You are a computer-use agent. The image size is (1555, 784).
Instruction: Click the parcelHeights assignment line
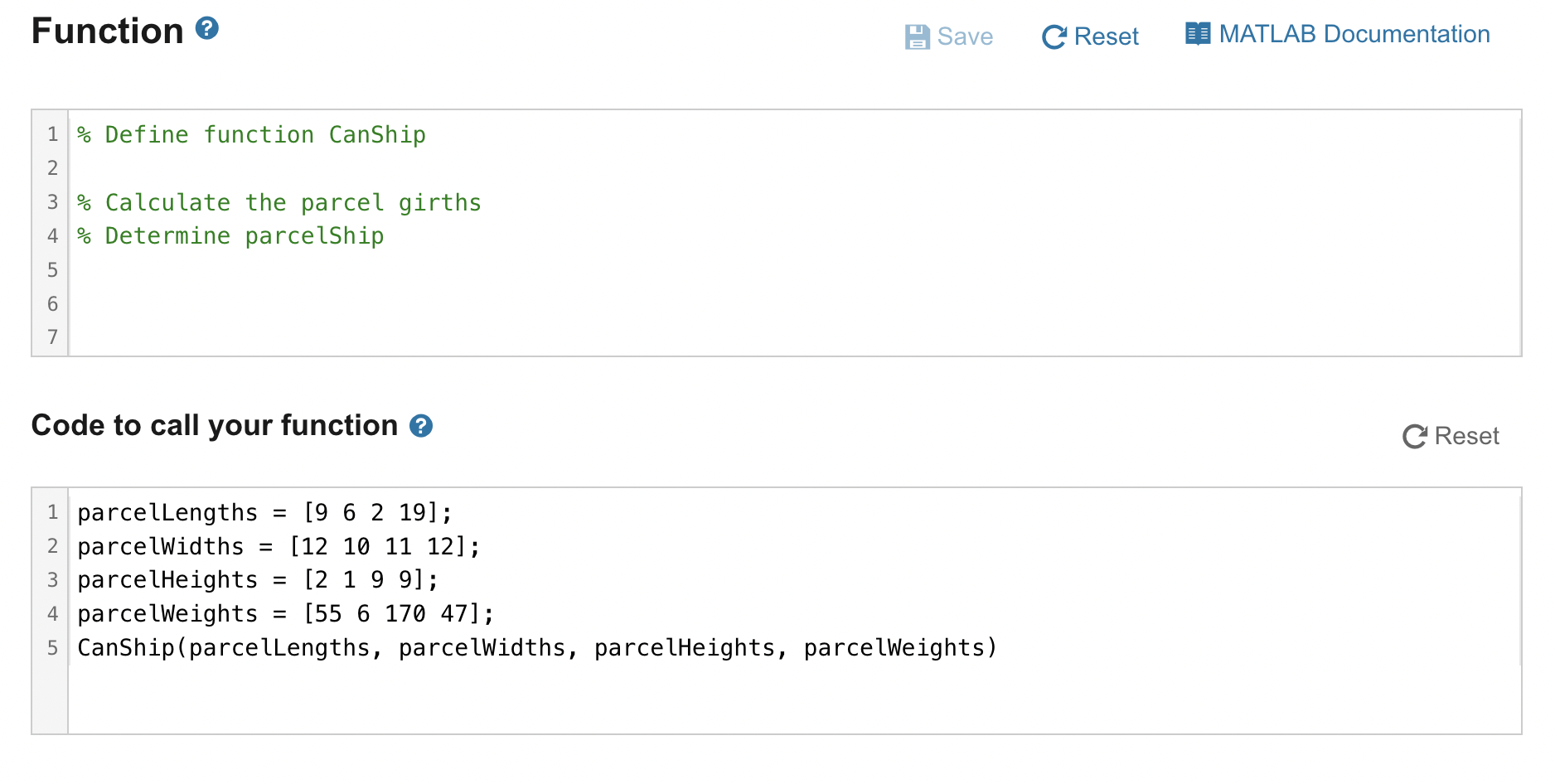pos(258,580)
